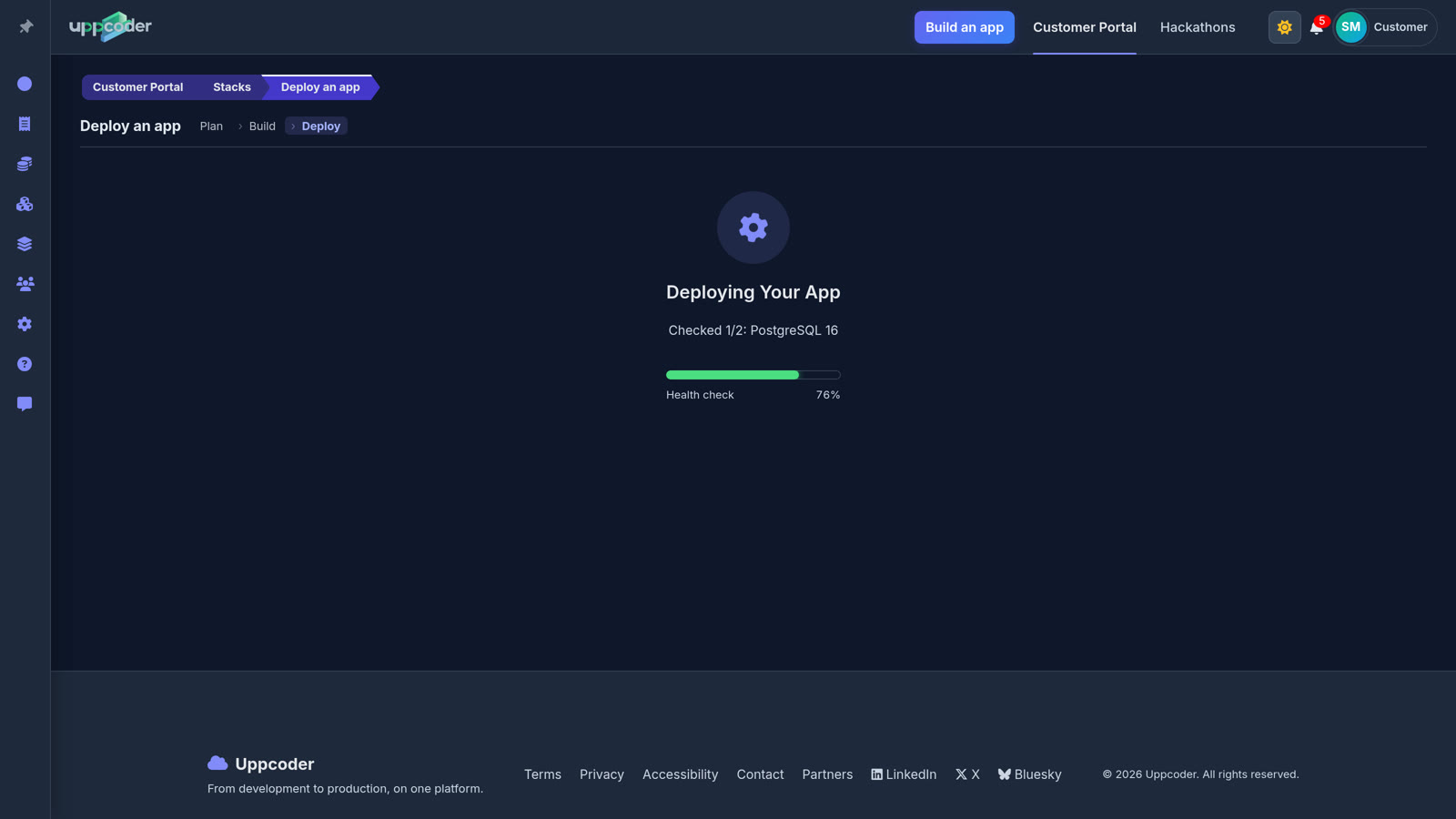
Task: Open the cubes apps icon in sidebar
Action: 25,204
